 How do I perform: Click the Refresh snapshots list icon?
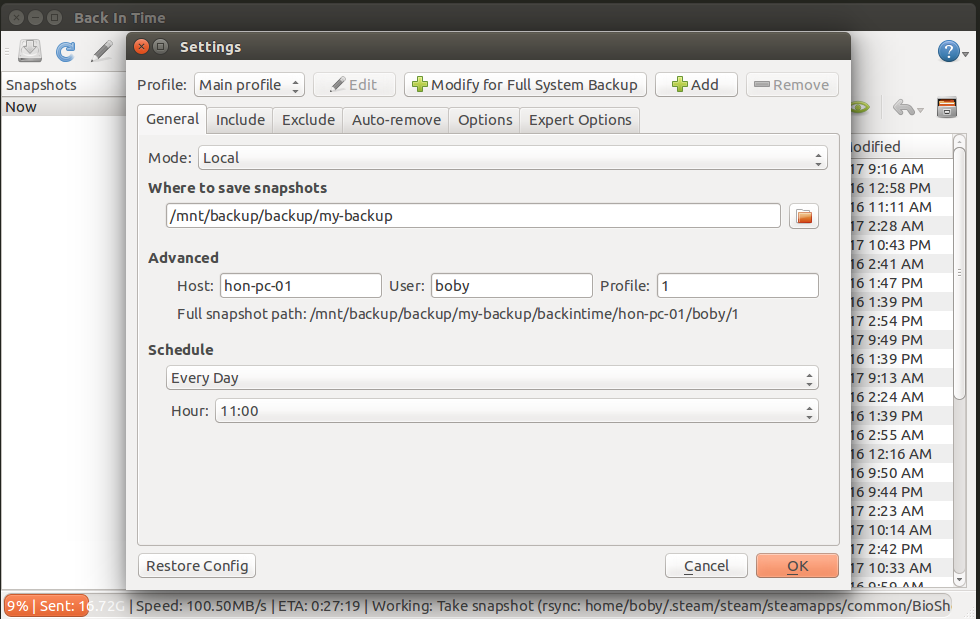[66, 51]
